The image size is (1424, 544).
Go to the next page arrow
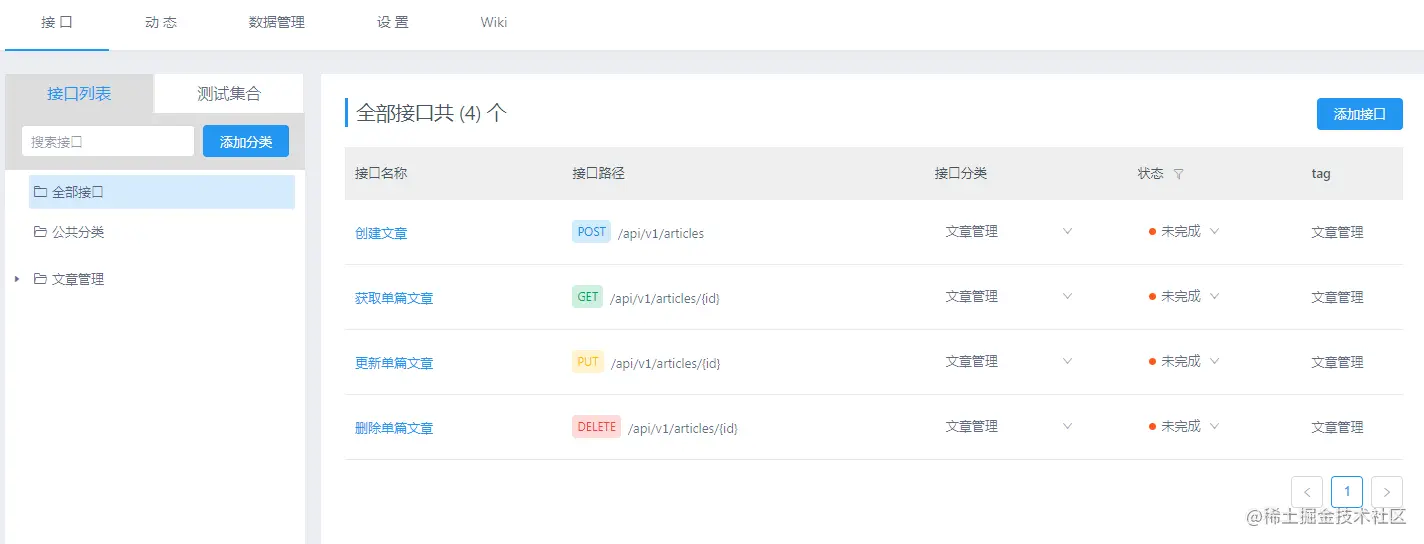coord(1387,492)
